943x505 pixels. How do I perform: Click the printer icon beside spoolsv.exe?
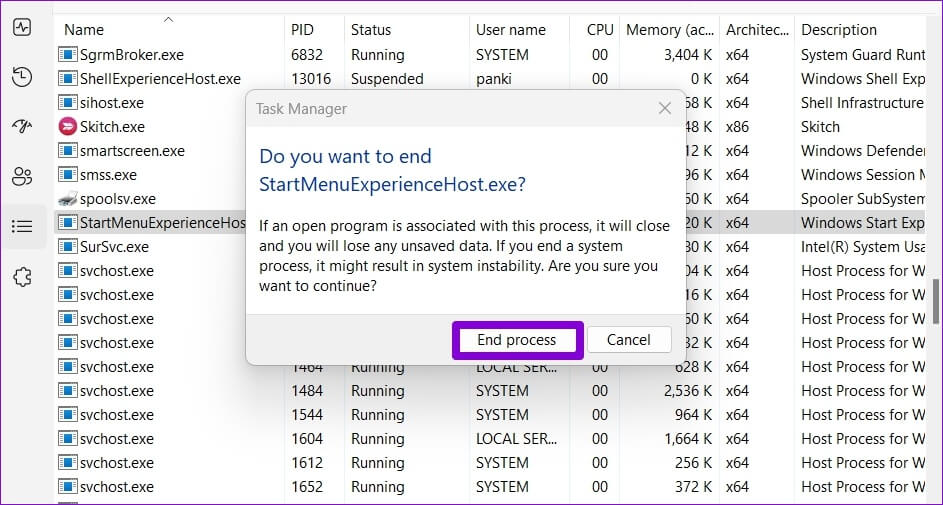[68, 199]
